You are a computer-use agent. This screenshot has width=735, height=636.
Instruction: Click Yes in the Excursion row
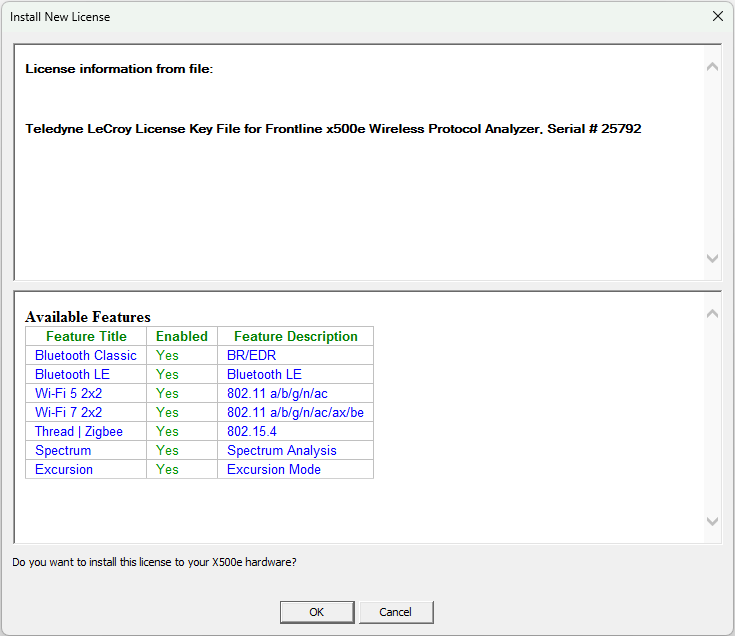167,469
